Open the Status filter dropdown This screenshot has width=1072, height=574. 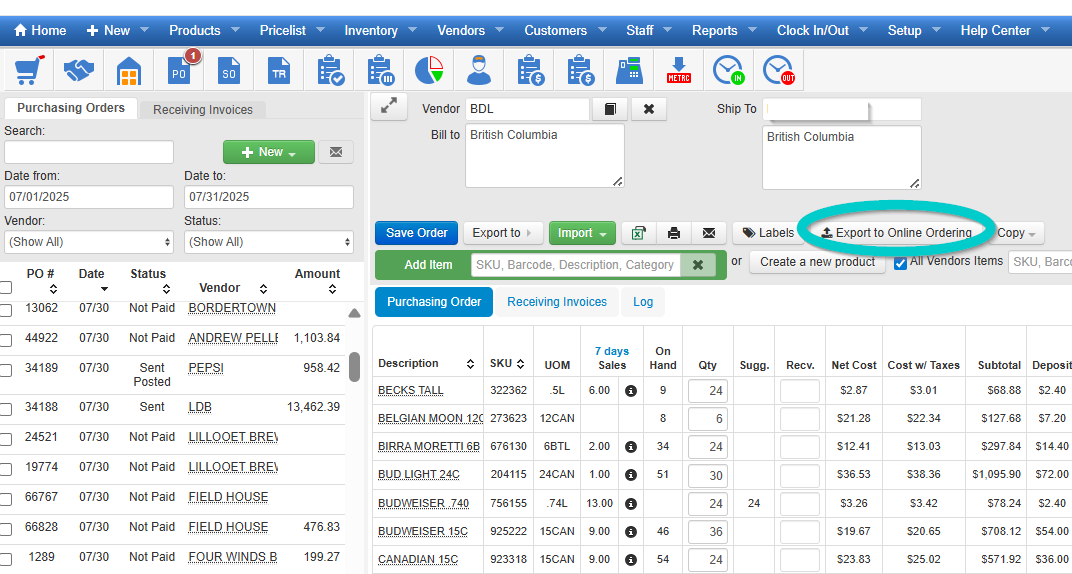[269, 242]
